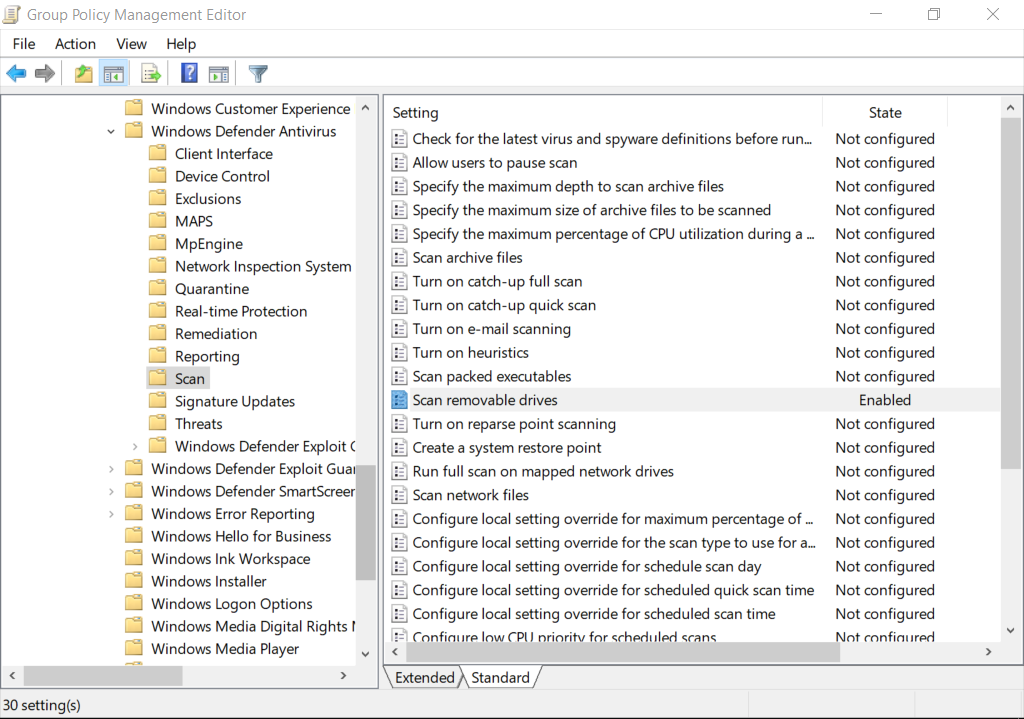
Task: Select Windows Customer Experience folder
Action: pyautogui.click(x=251, y=108)
